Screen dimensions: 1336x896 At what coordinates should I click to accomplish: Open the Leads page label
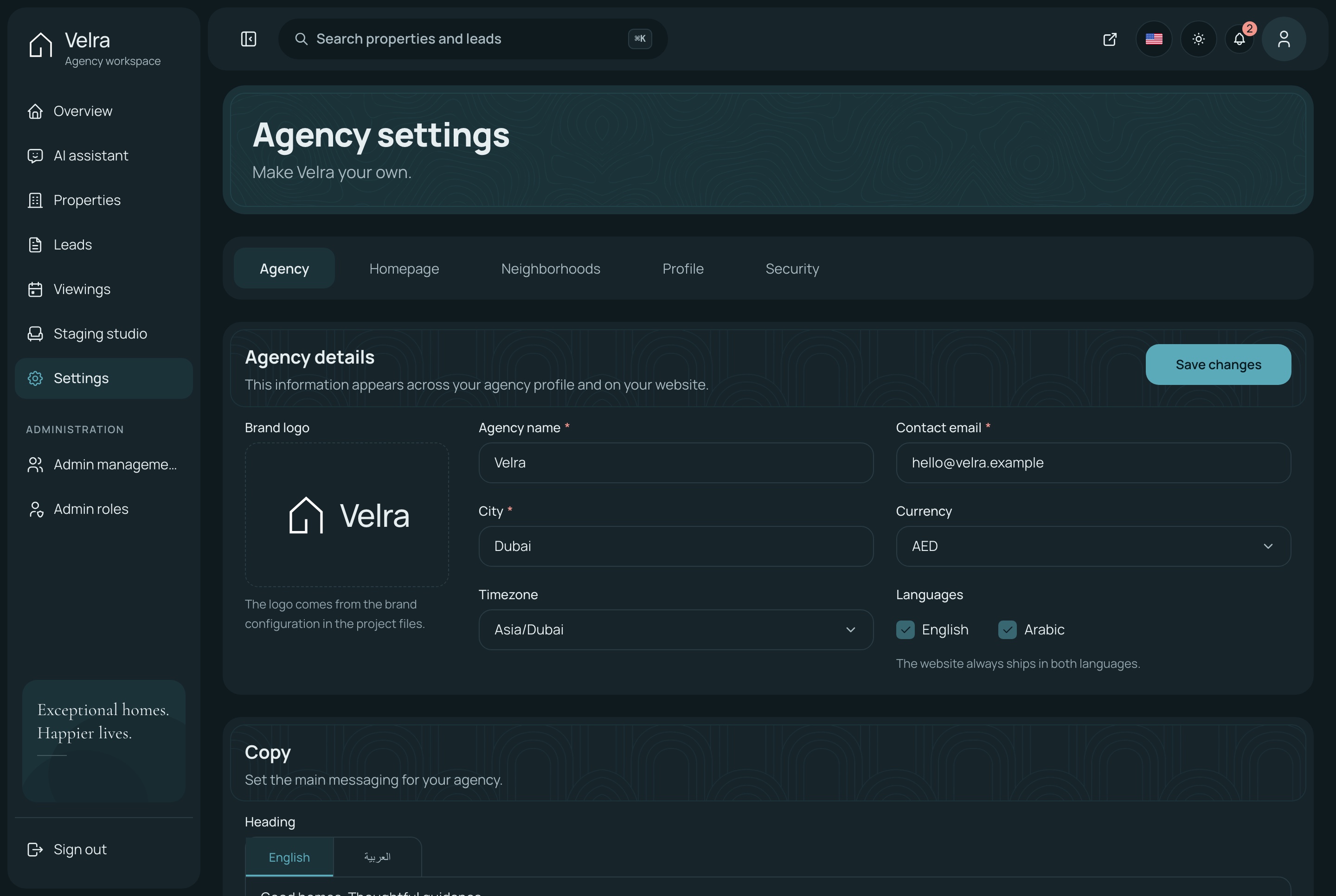[72, 244]
